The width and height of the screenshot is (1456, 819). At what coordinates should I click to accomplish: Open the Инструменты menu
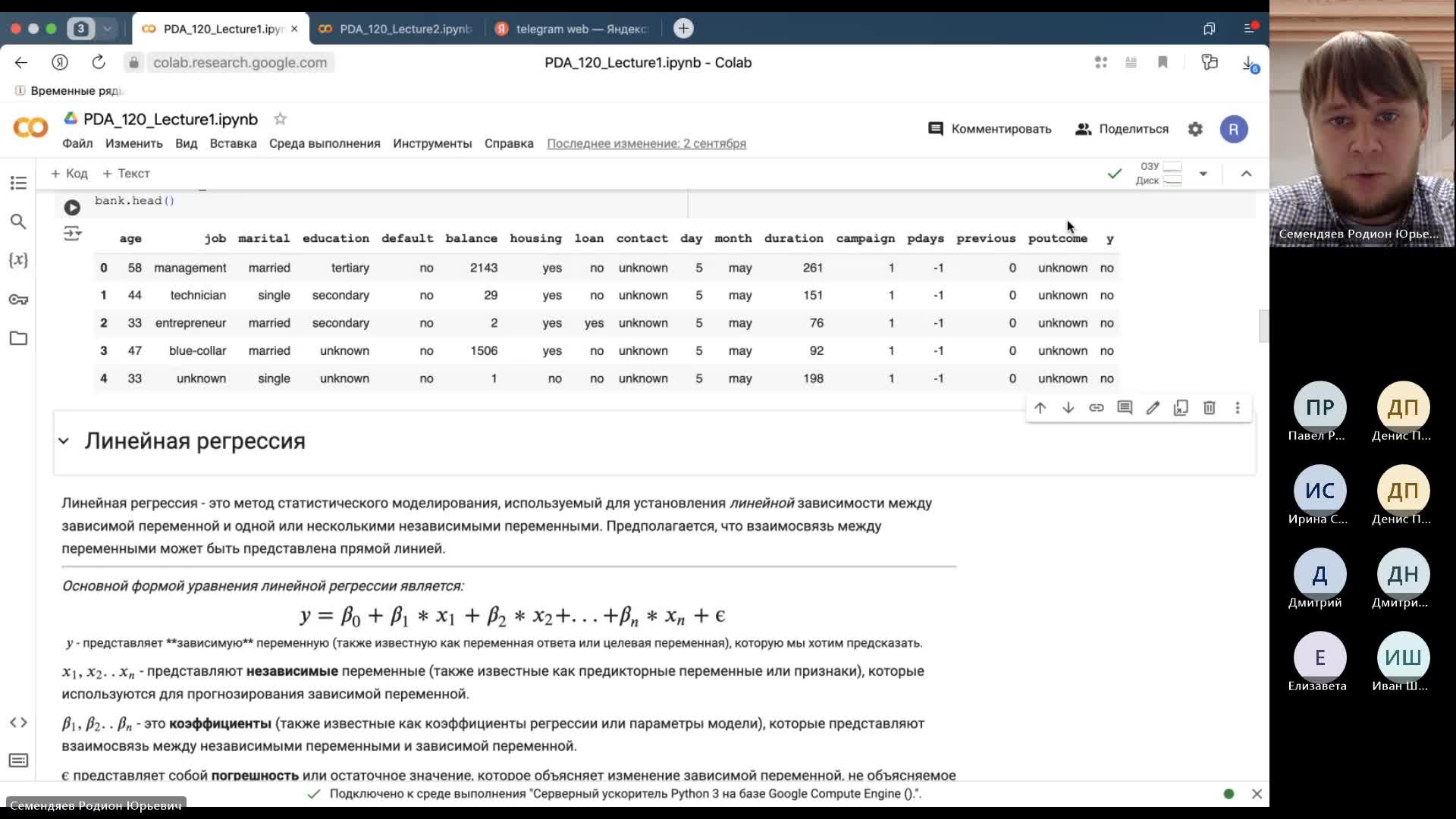click(432, 143)
